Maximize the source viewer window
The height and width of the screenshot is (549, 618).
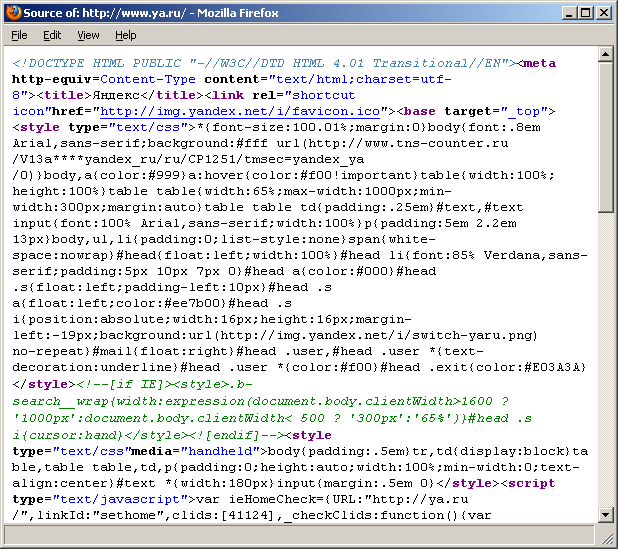coord(586,13)
